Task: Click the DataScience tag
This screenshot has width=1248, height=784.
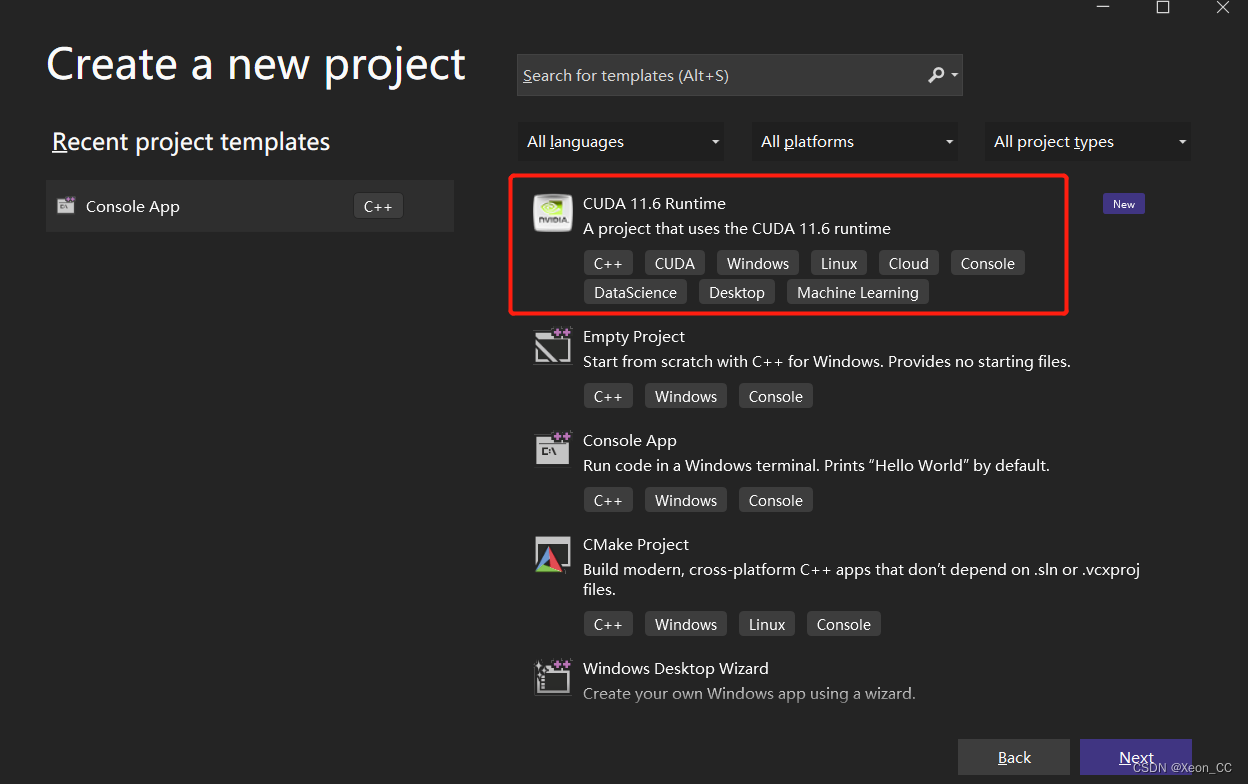Action: pyautogui.click(x=635, y=292)
